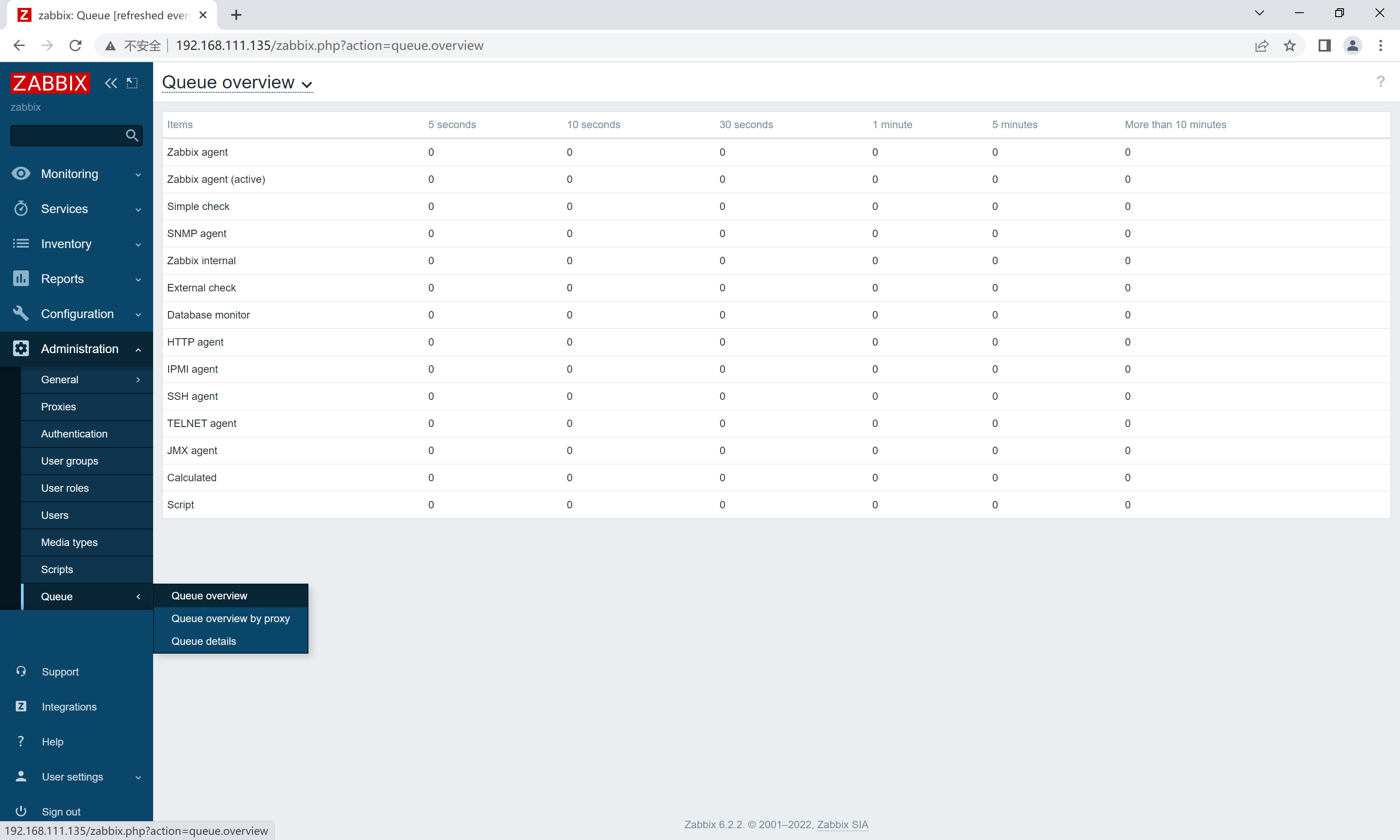The width and height of the screenshot is (1400, 840).
Task: Select Queue overview by proxy
Action: (231, 619)
